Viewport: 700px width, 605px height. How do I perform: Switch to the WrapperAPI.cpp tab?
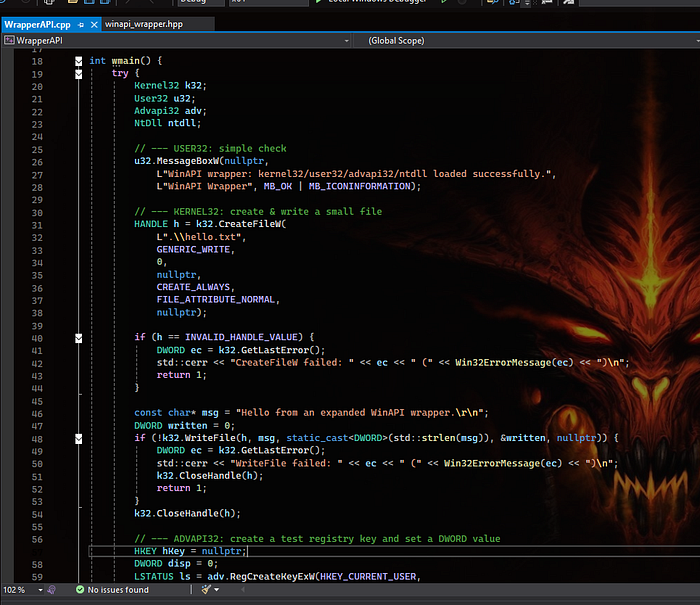[37, 25]
